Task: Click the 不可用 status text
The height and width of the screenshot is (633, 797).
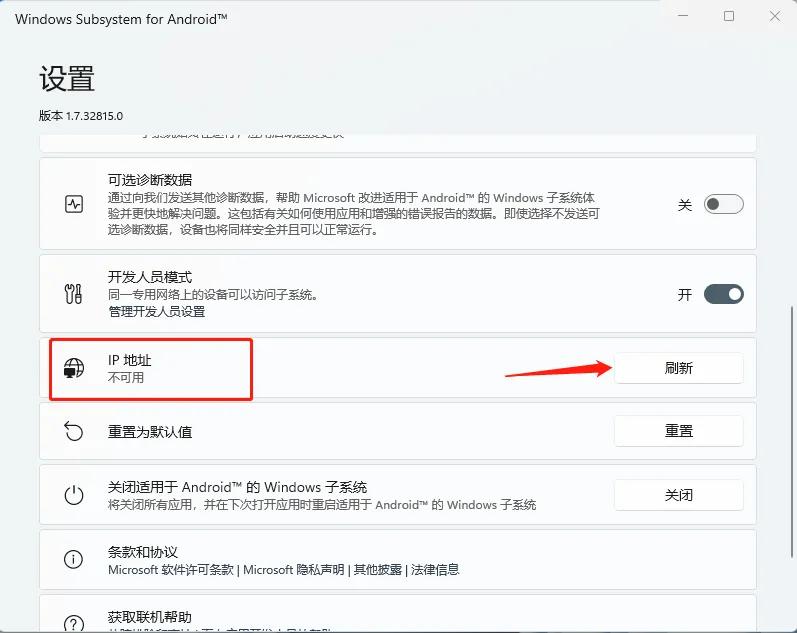Action: pyautogui.click(x=126, y=377)
